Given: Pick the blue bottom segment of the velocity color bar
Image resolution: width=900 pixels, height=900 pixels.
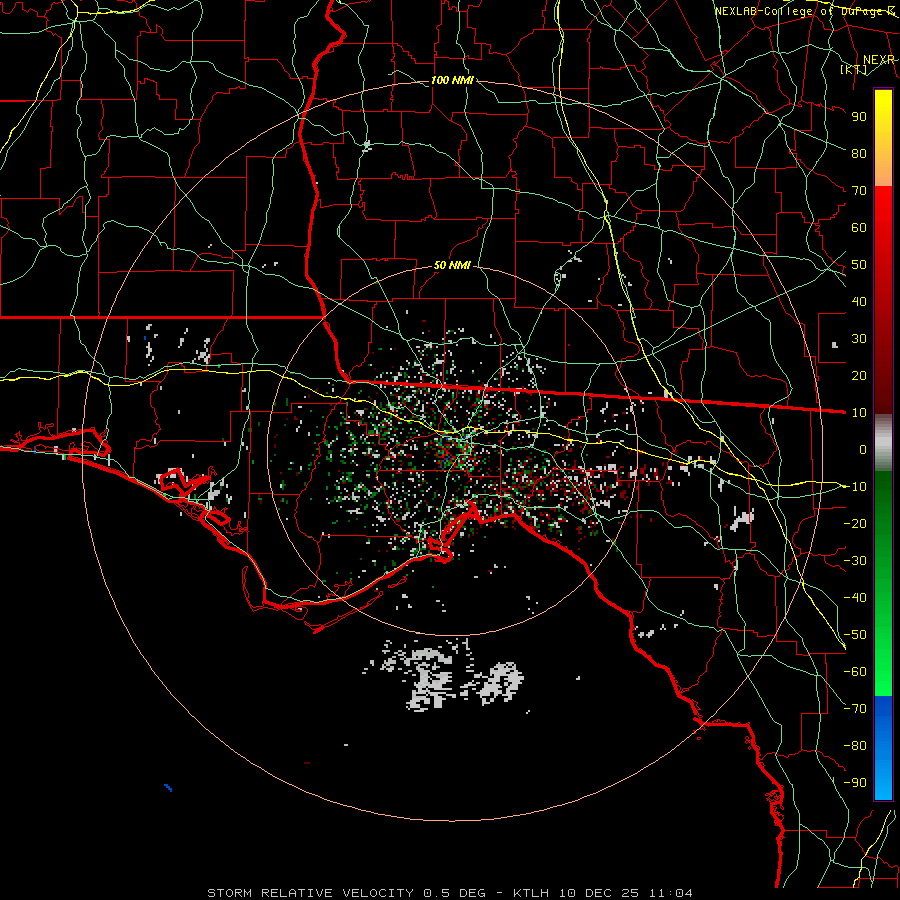Looking at the screenshot, I should [883, 748].
